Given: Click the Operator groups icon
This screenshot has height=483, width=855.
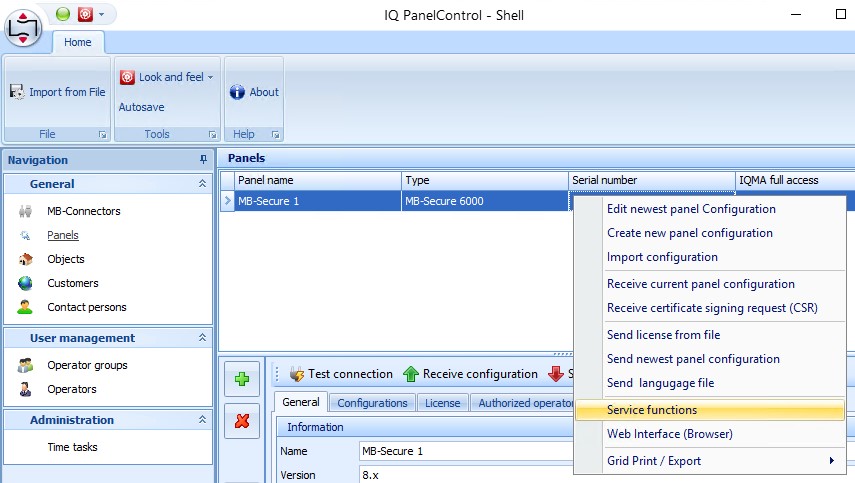Looking at the screenshot, I should pyautogui.click(x=25, y=365).
